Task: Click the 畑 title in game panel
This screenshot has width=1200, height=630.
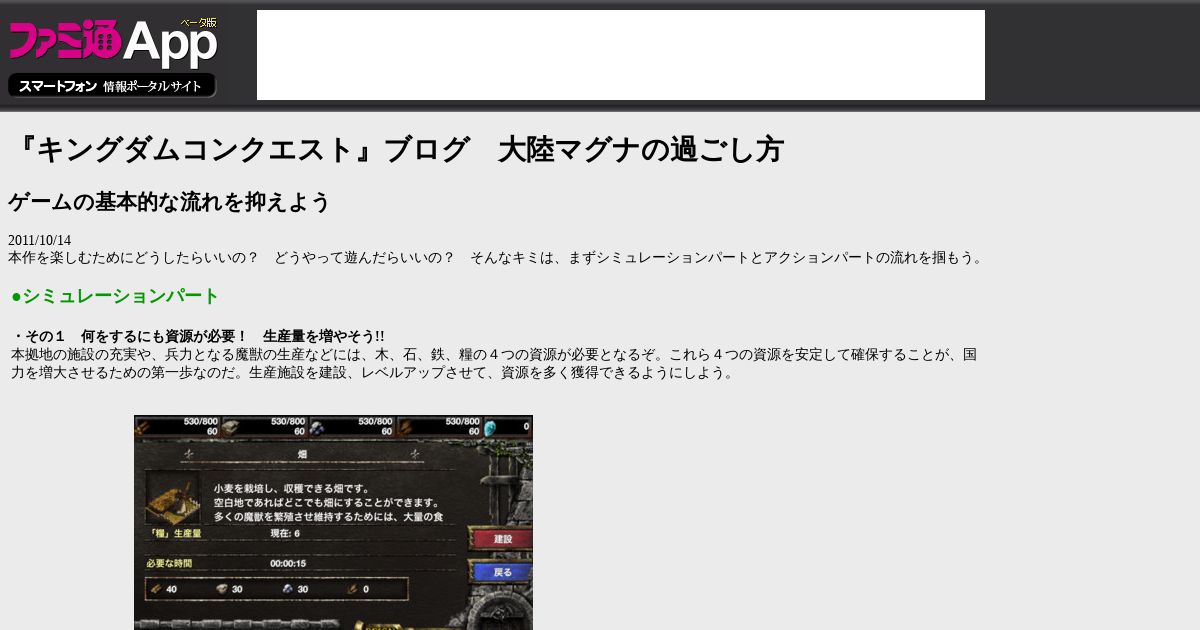Action: pos(303,454)
